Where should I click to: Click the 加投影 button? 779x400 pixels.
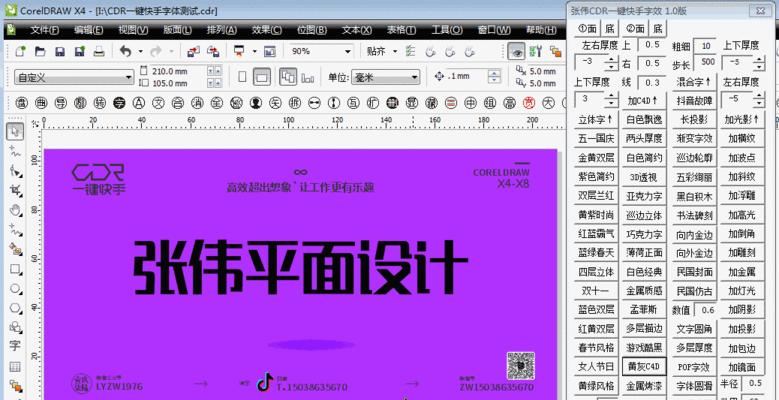742,328
